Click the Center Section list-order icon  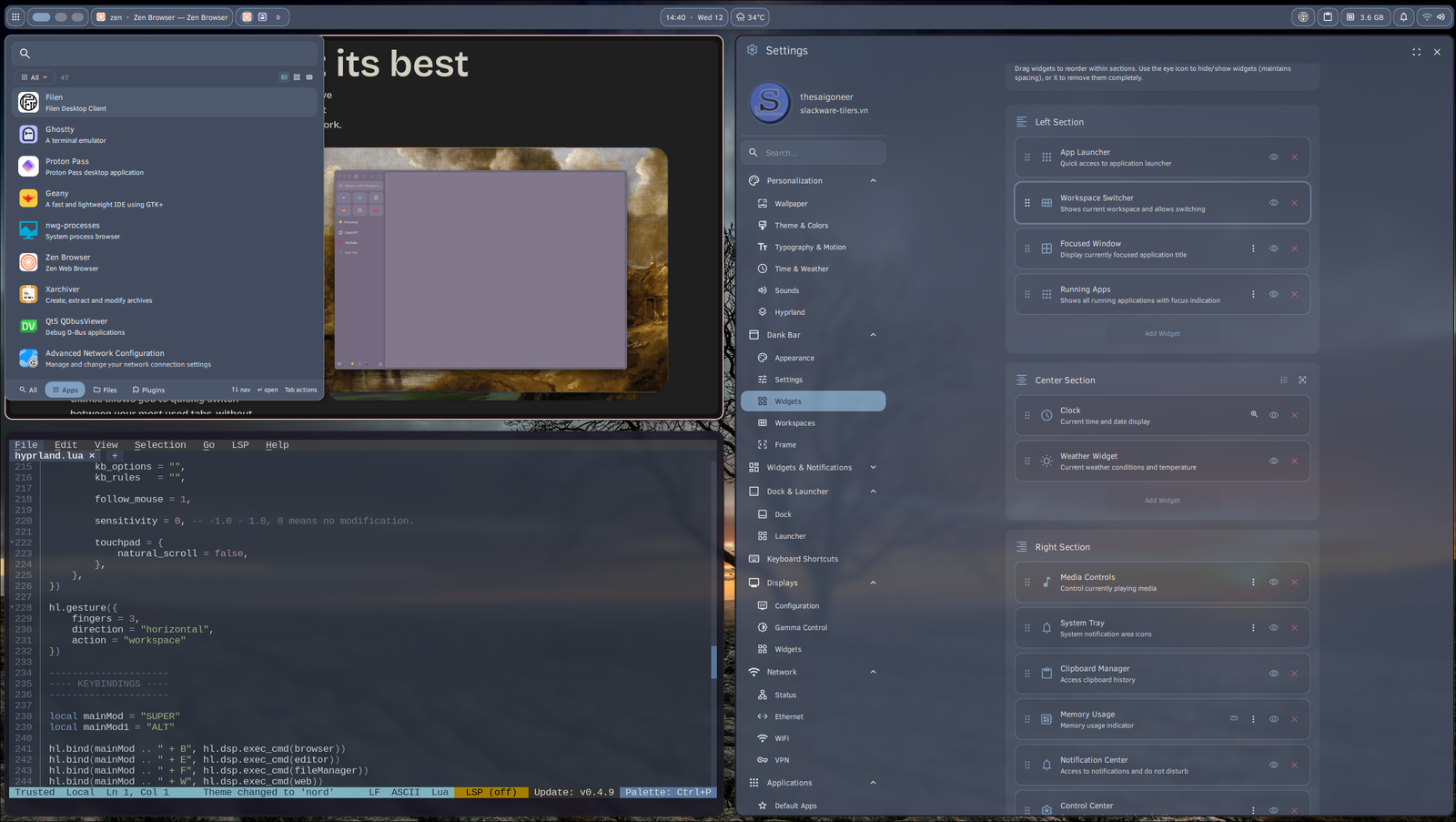[1284, 380]
